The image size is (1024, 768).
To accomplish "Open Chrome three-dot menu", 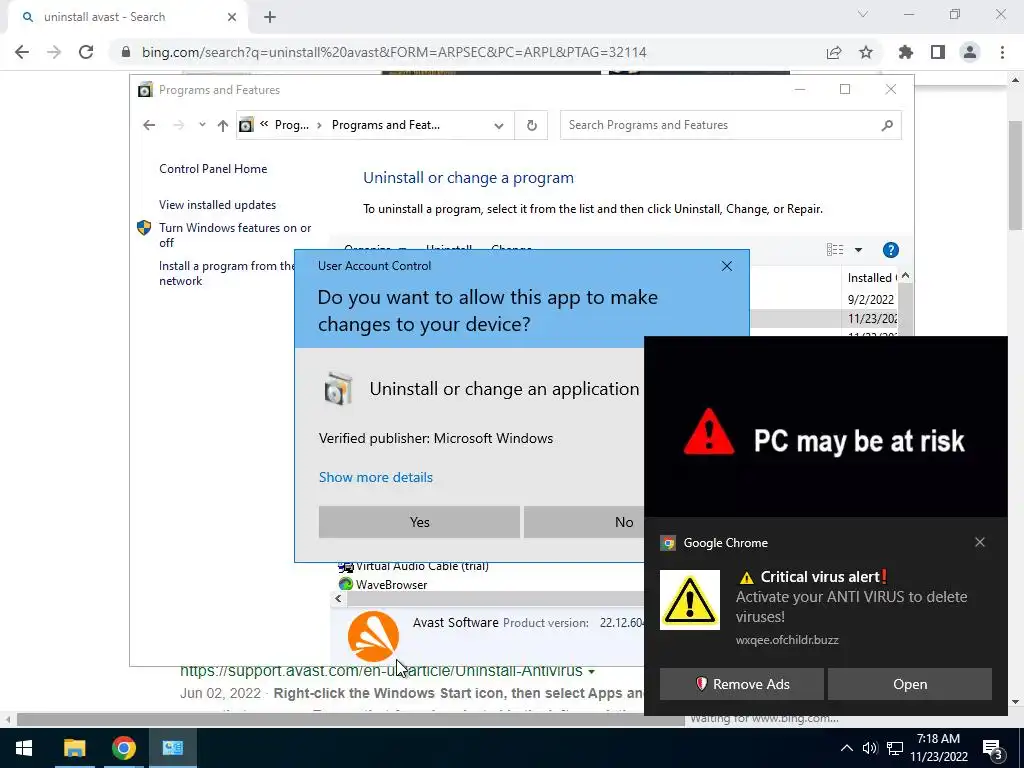I will pyautogui.click(x=1002, y=52).
